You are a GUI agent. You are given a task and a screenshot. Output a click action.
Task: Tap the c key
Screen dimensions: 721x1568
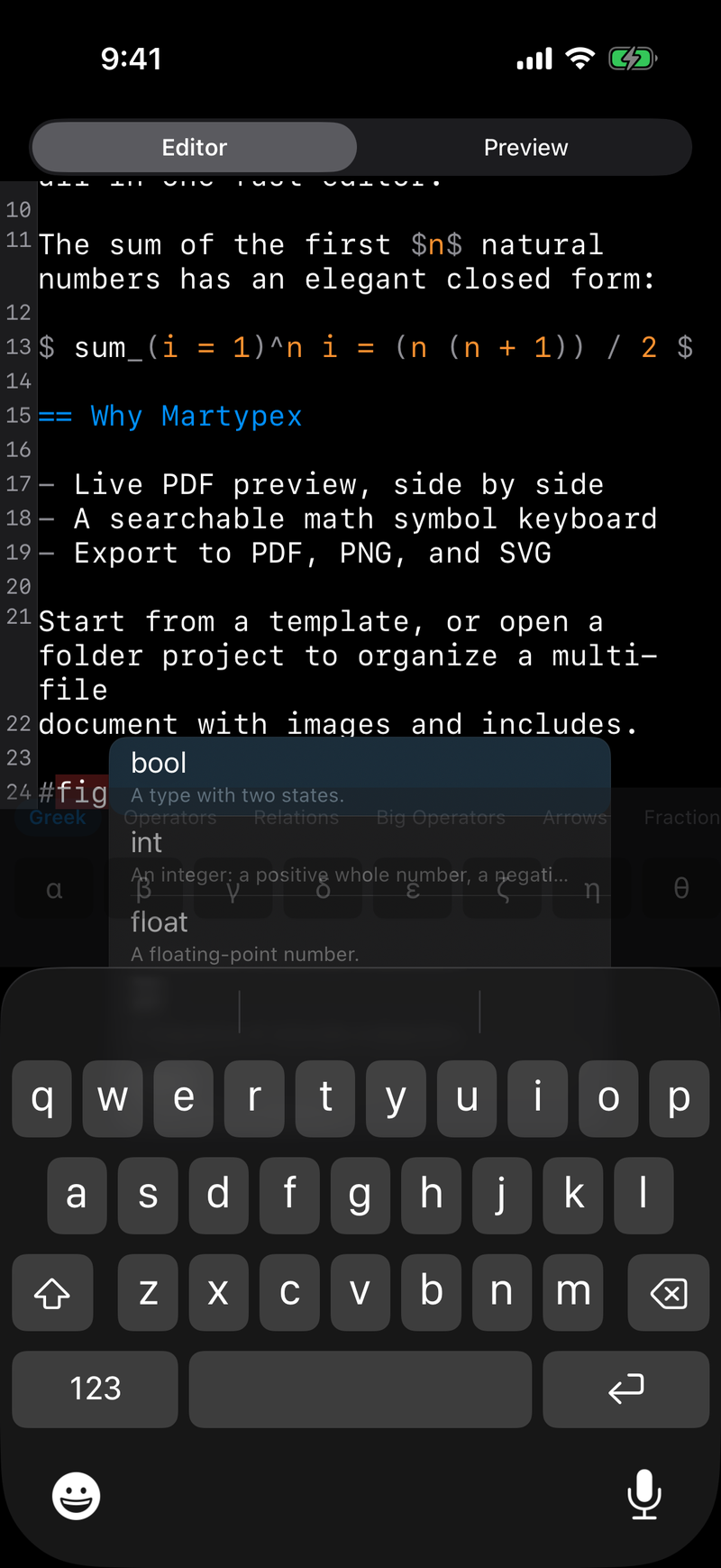click(x=289, y=1292)
